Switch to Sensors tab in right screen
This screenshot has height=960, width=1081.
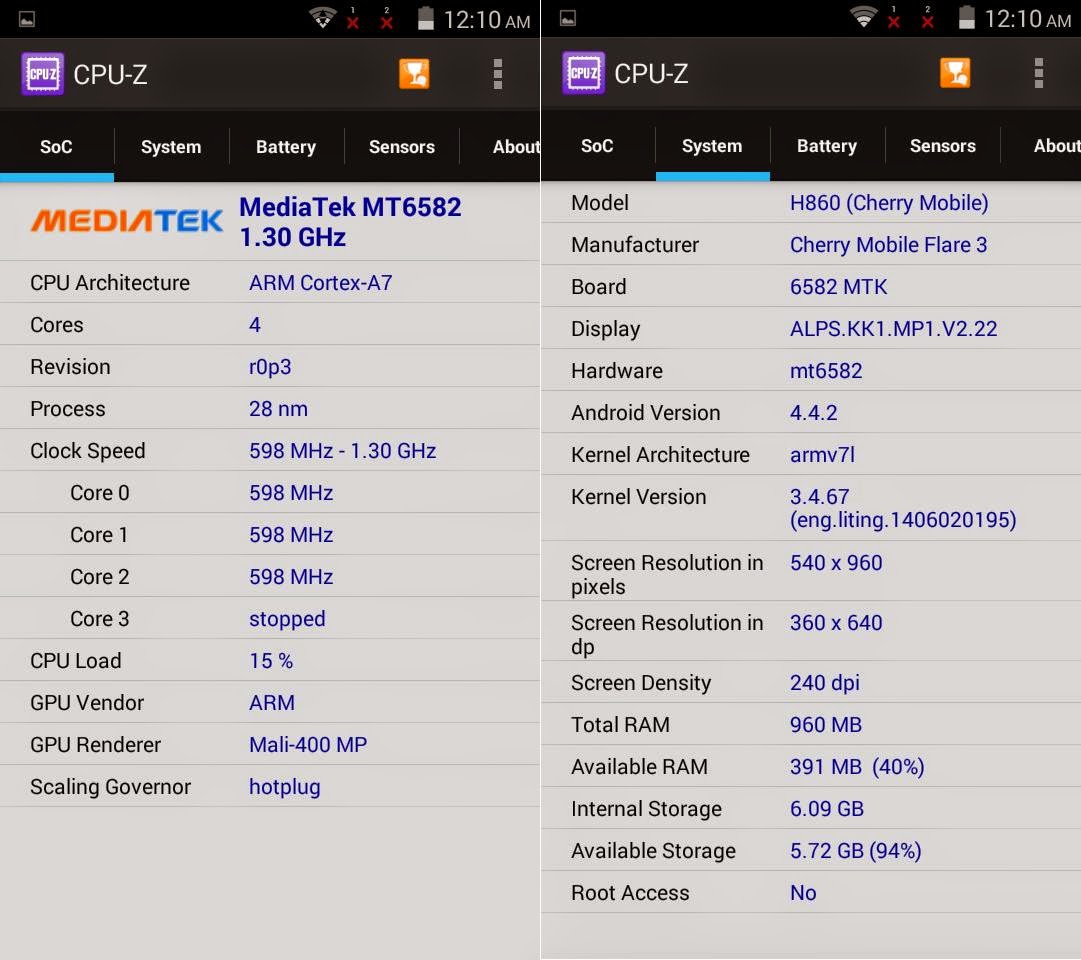942,146
